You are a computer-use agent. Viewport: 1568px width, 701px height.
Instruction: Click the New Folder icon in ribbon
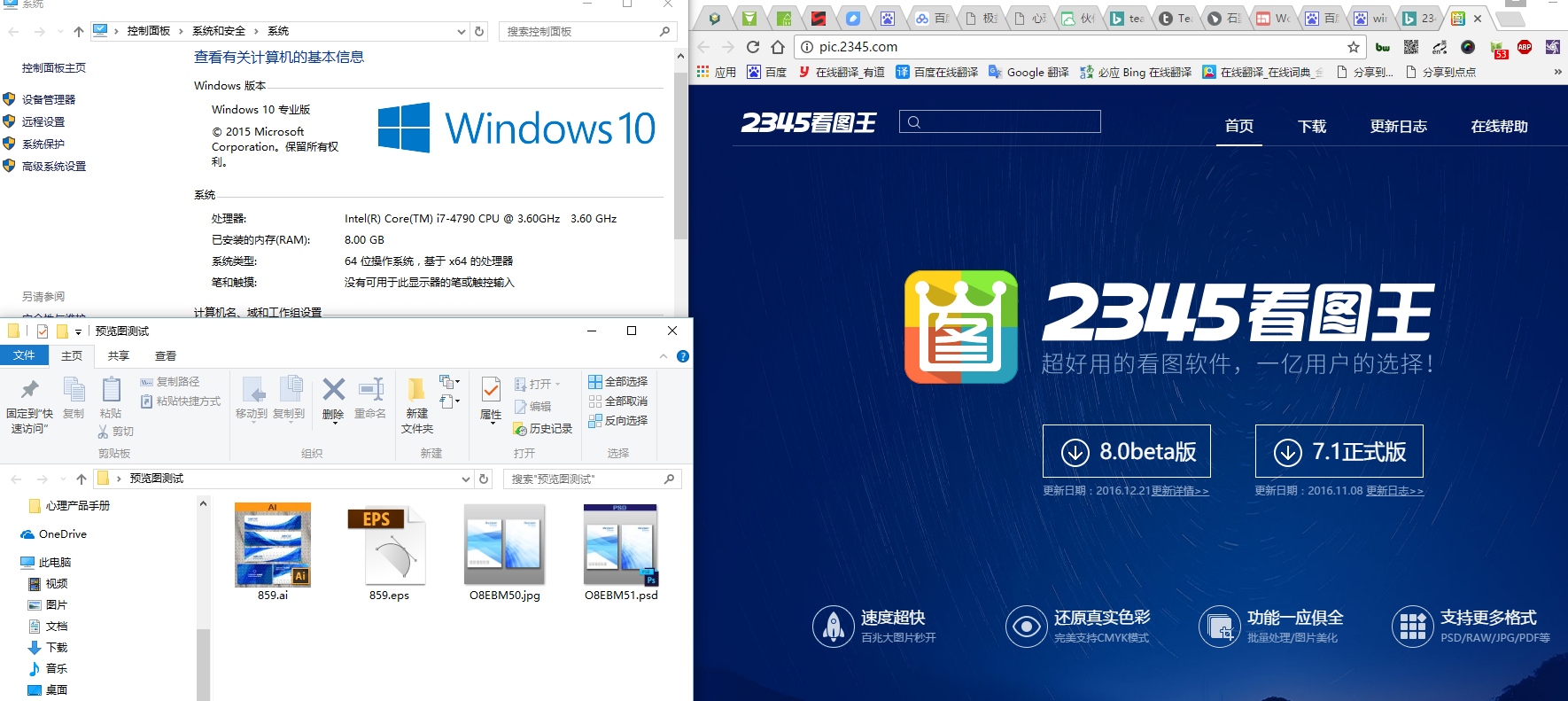click(415, 390)
